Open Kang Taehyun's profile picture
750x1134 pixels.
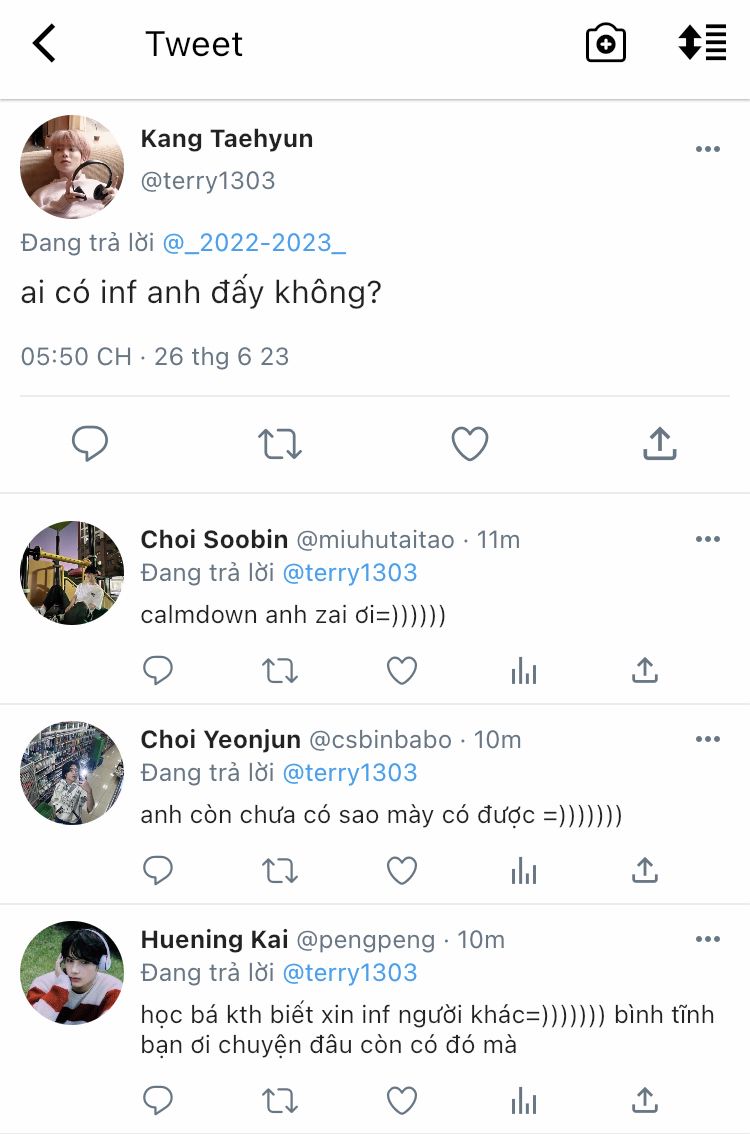tap(72, 167)
